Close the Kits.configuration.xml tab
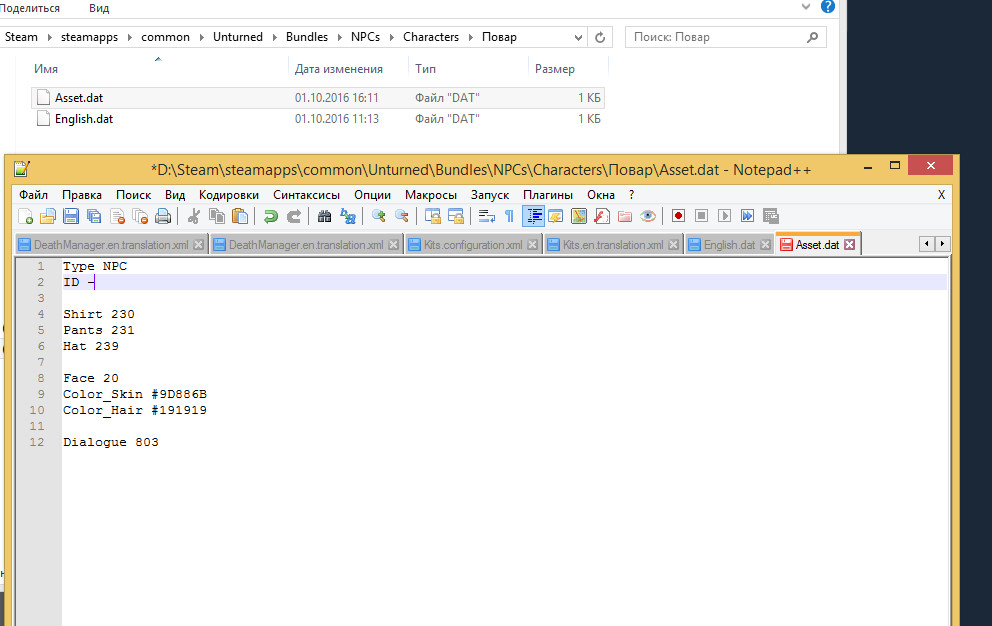Image resolution: width=992 pixels, height=626 pixels. [x=533, y=245]
